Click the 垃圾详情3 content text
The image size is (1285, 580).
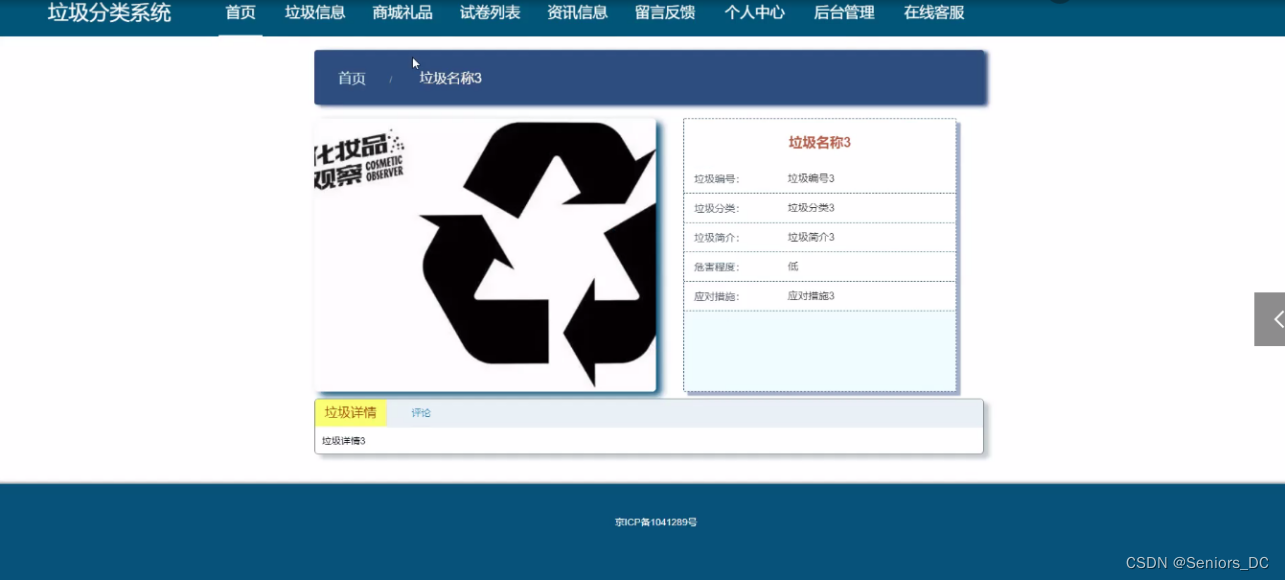(x=343, y=441)
